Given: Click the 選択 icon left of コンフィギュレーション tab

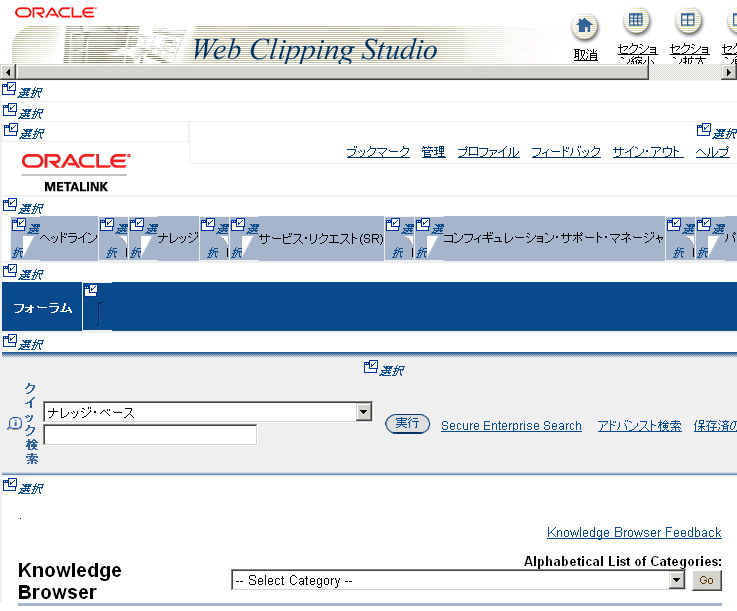Looking at the screenshot, I should (x=423, y=225).
